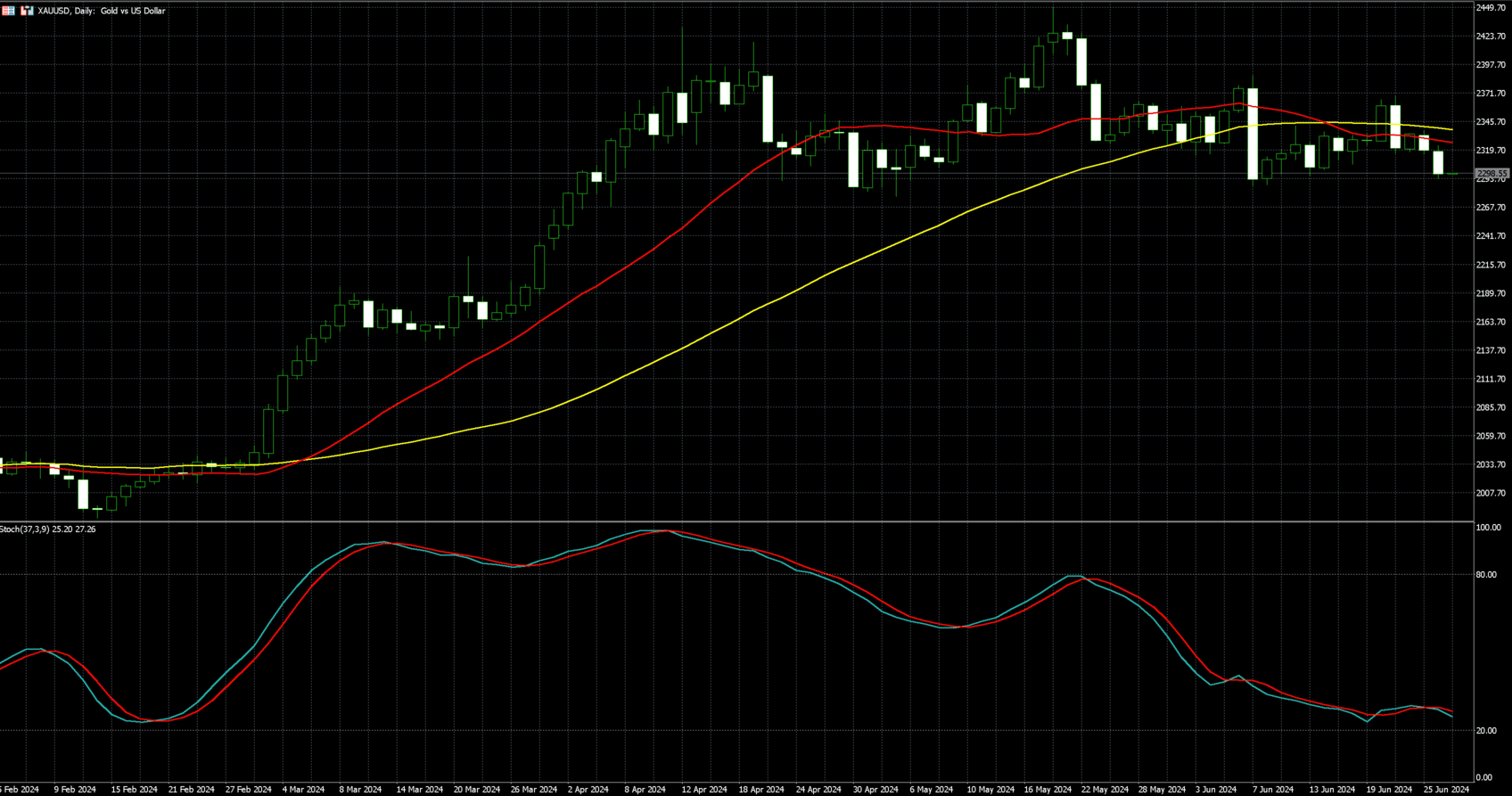Click the 2371.70 price scale label
1512x796 pixels.
[1491, 94]
